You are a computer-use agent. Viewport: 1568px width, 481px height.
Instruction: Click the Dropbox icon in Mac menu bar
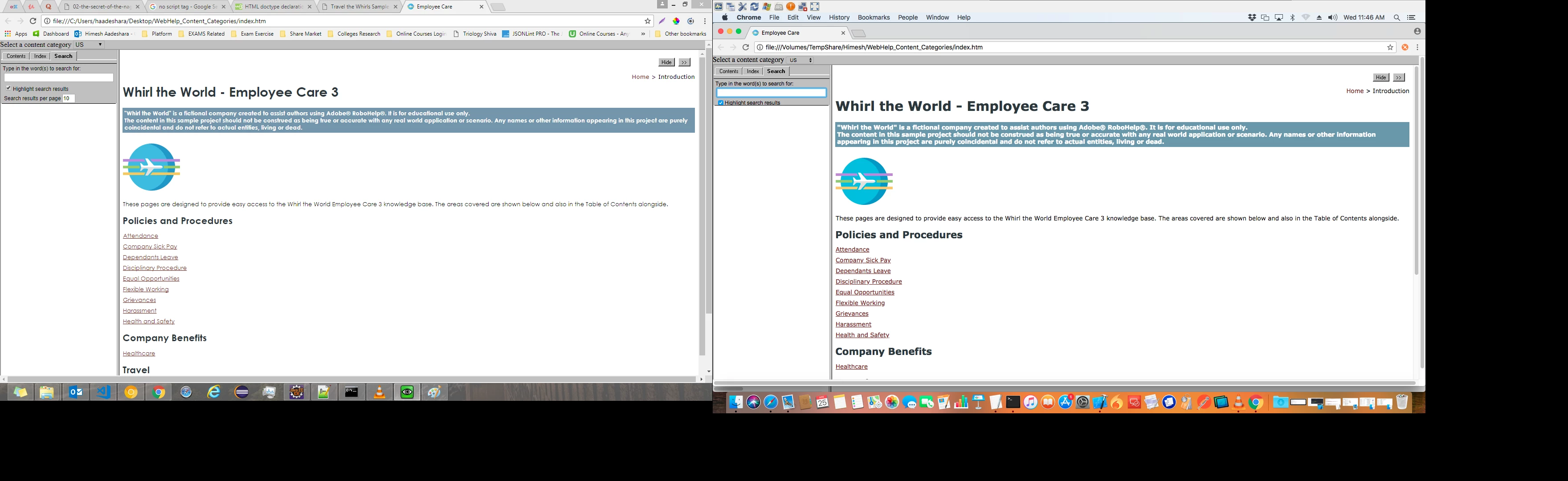(x=1252, y=18)
